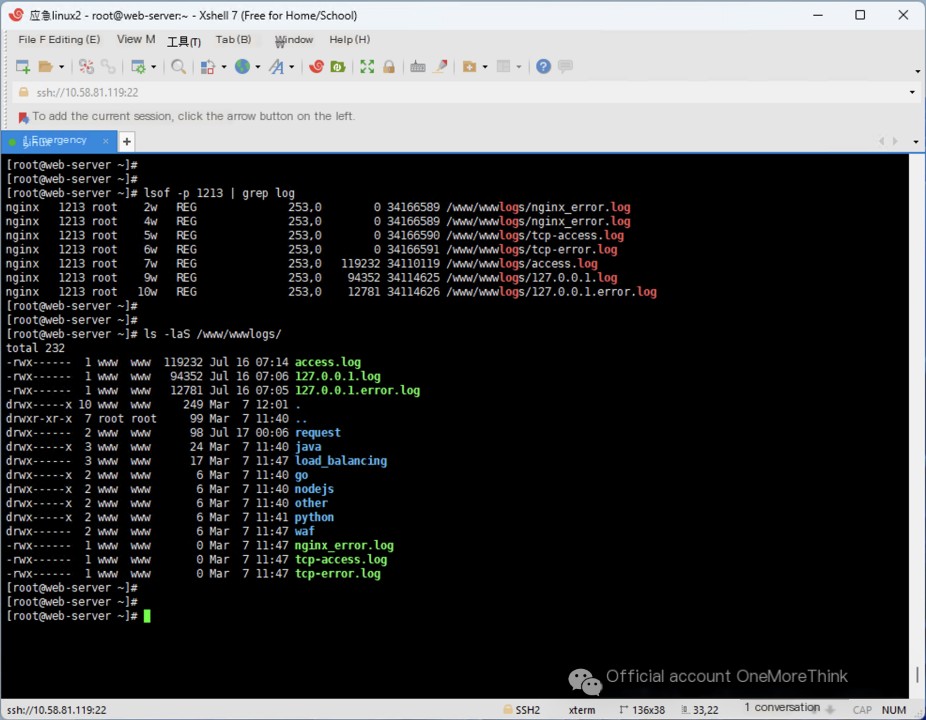Click the tcp-error.log green filename
This screenshot has height=720, width=926.
[x=338, y=574]
